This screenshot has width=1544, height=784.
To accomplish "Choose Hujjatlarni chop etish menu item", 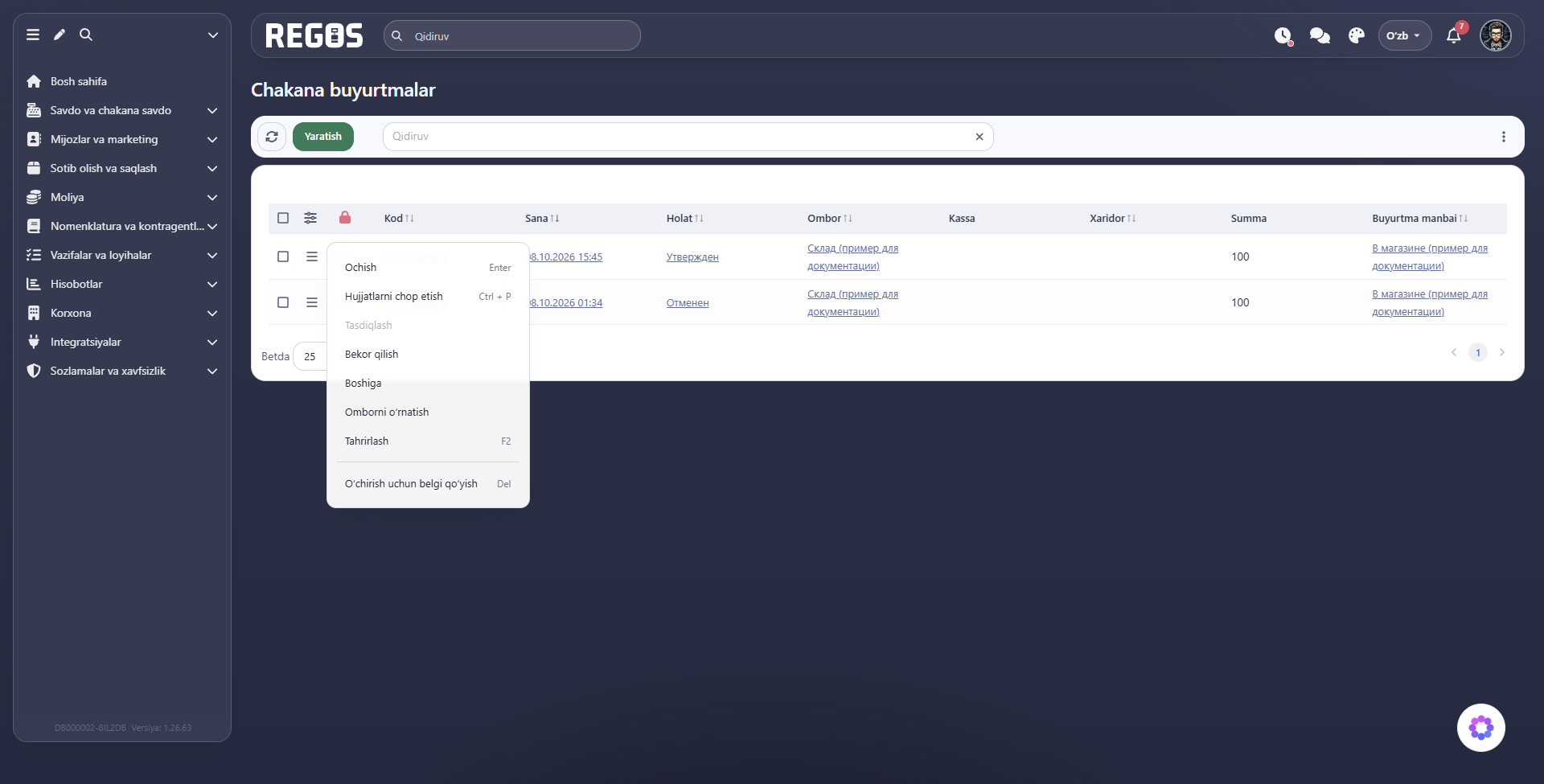I will pos(428,297).
